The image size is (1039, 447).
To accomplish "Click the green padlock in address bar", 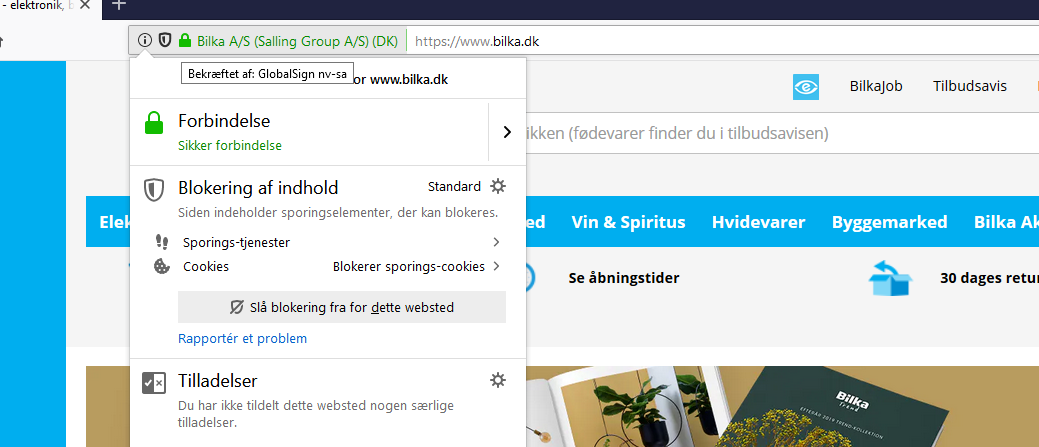I will pyautogui.click(x=185, y=40).
